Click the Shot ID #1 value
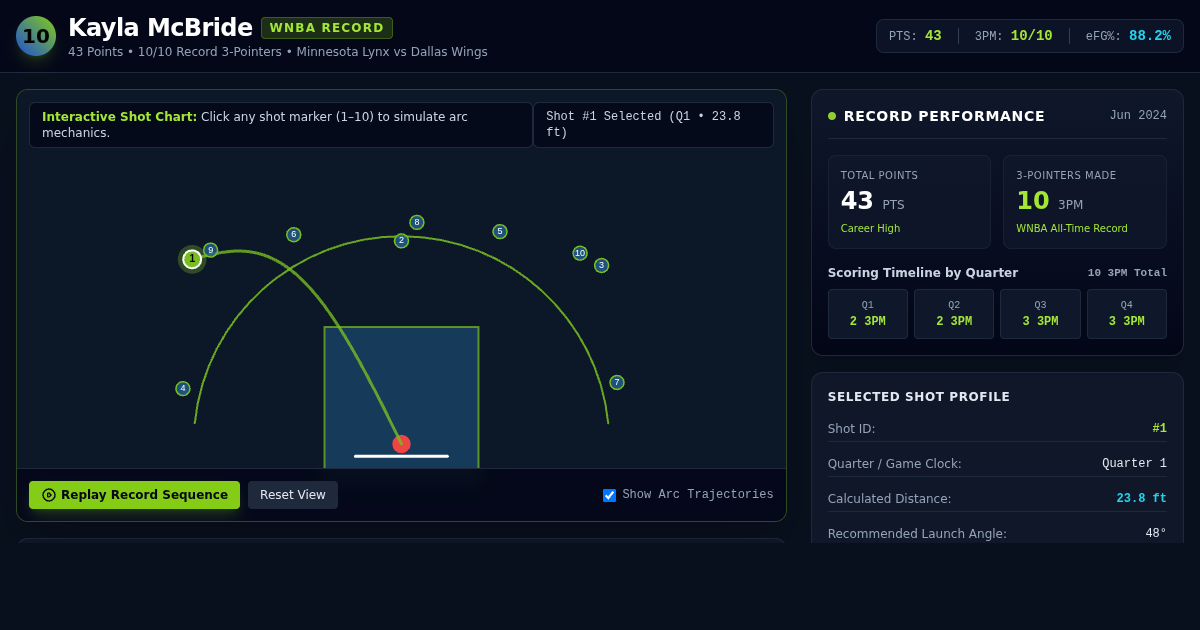The height and width of the screenshot is (630, 1200). (1159, 429)
